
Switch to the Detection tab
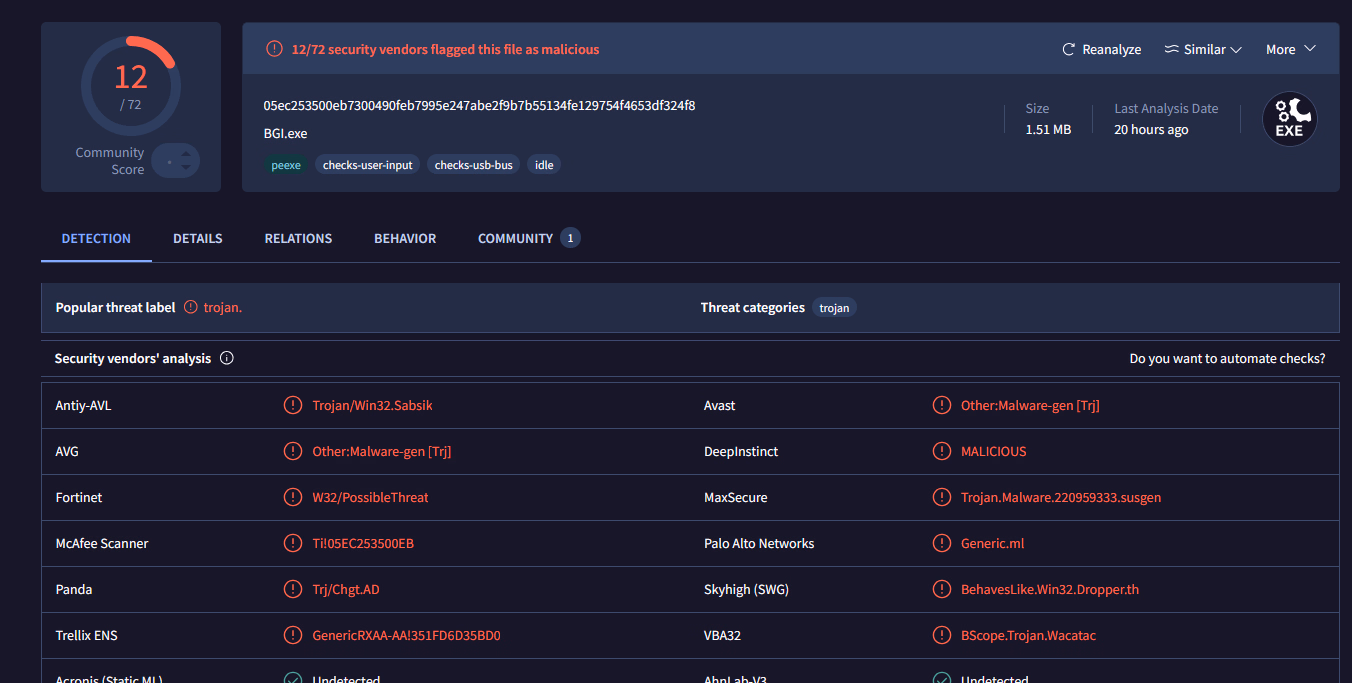[x=96, y=238]
